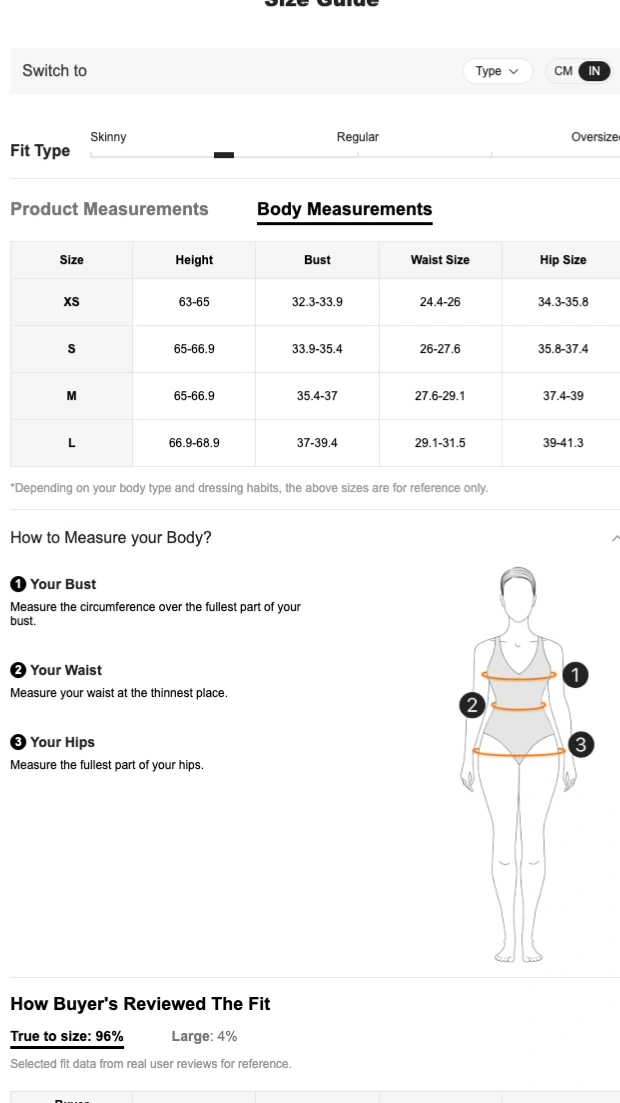This screenshot has width=620, height=1103.
Task: Click the Your Waist step 2 bullet icon
Action: tap(17, 670)
